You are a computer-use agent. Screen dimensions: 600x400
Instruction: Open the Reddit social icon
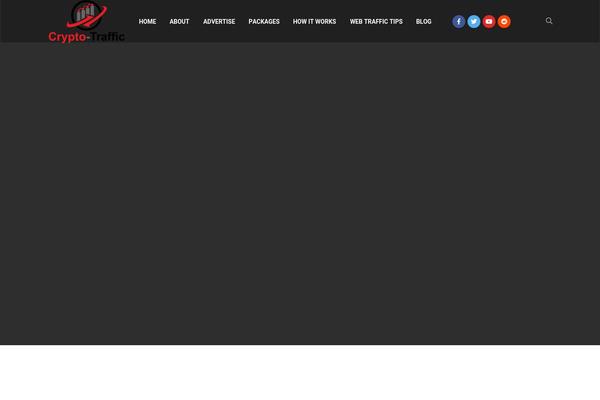504,21
